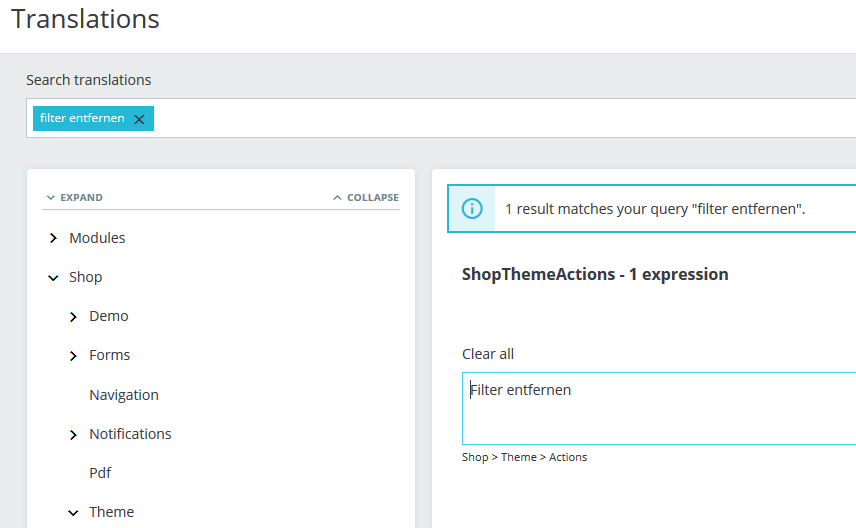This screenshot has height=528, width=856.
Task: Click COLLAPSE all tree button
Action: [x=366, y=198]
